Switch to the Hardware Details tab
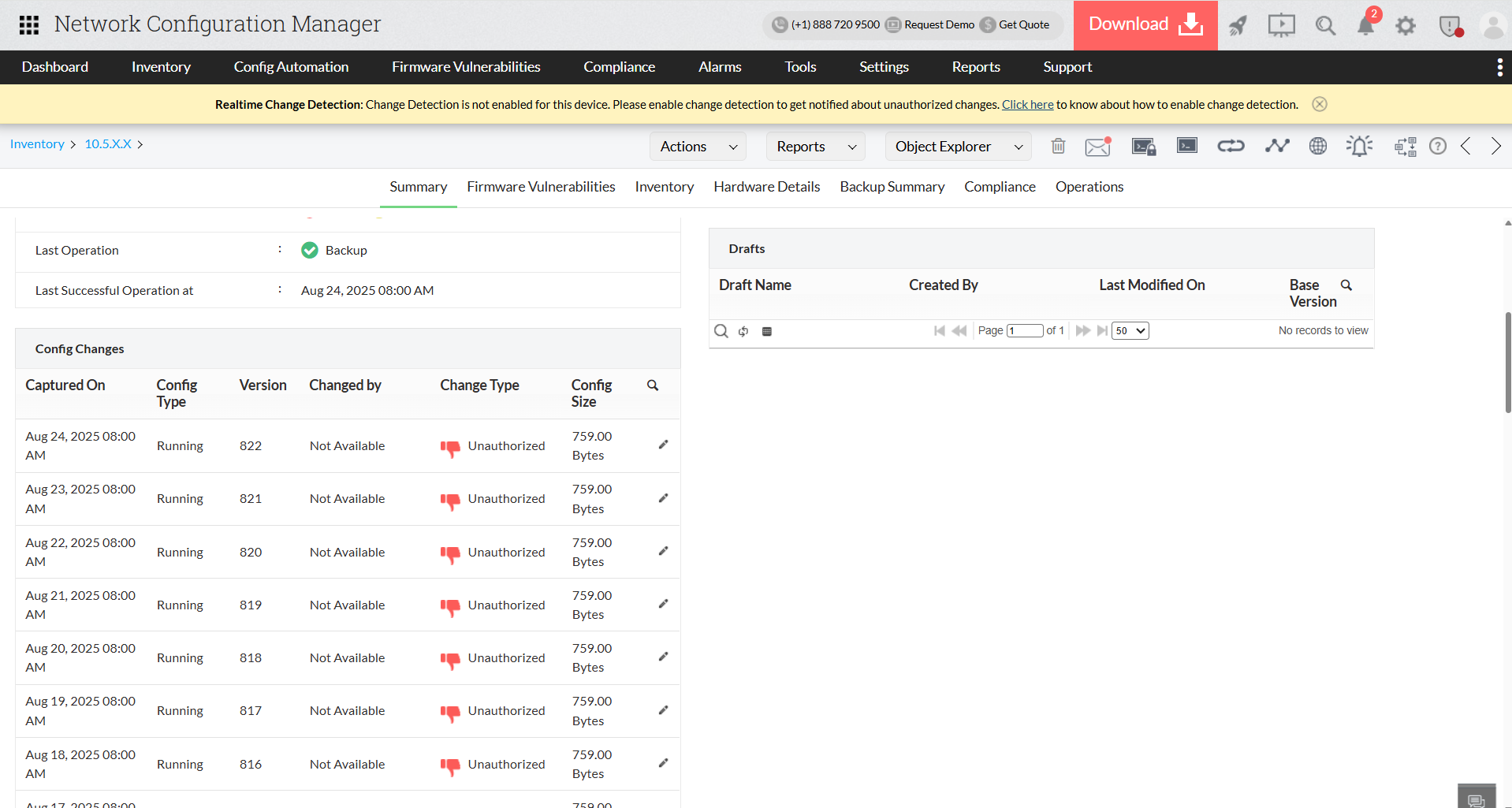This screenshot has height=808, width=1512. coord(766,187)
